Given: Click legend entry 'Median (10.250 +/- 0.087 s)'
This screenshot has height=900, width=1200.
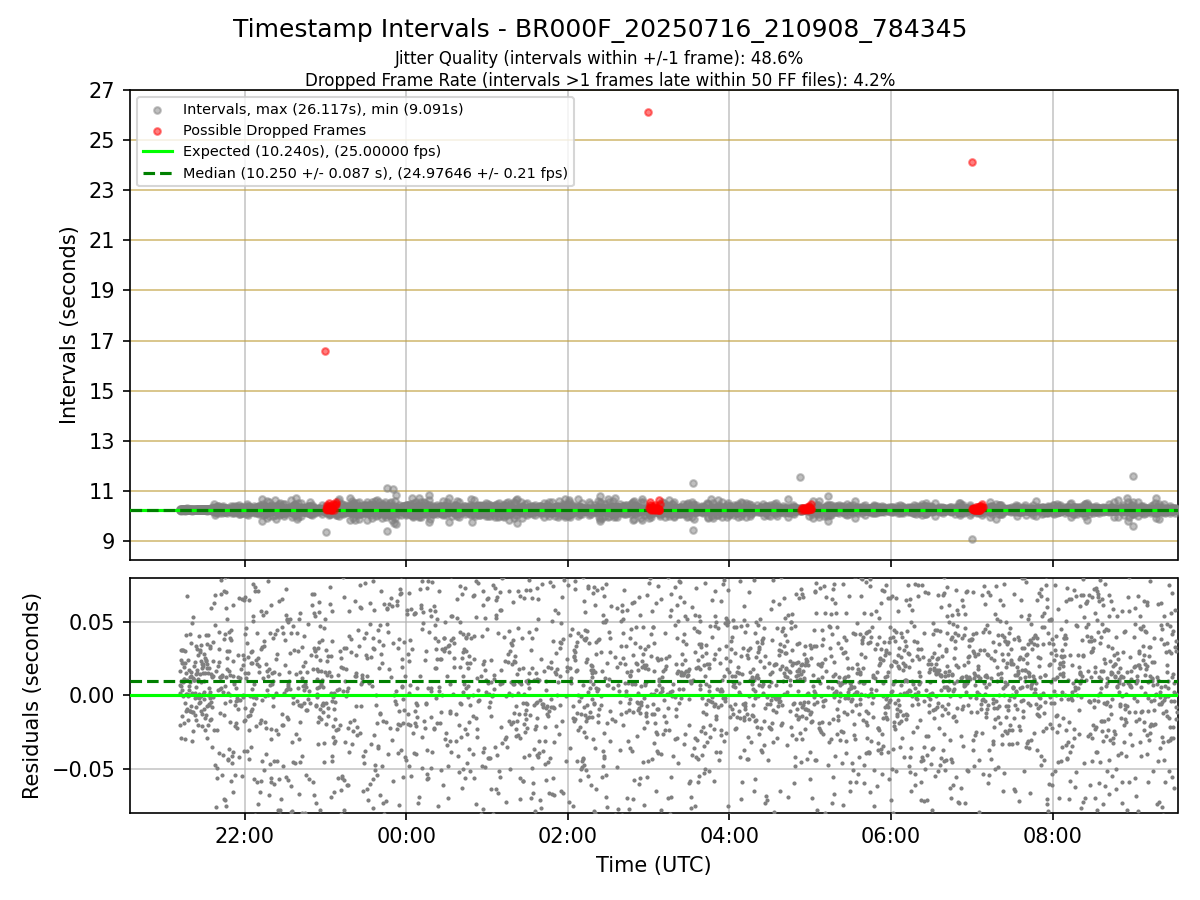Looking at the screenshot, I should [x=375, y=173].
